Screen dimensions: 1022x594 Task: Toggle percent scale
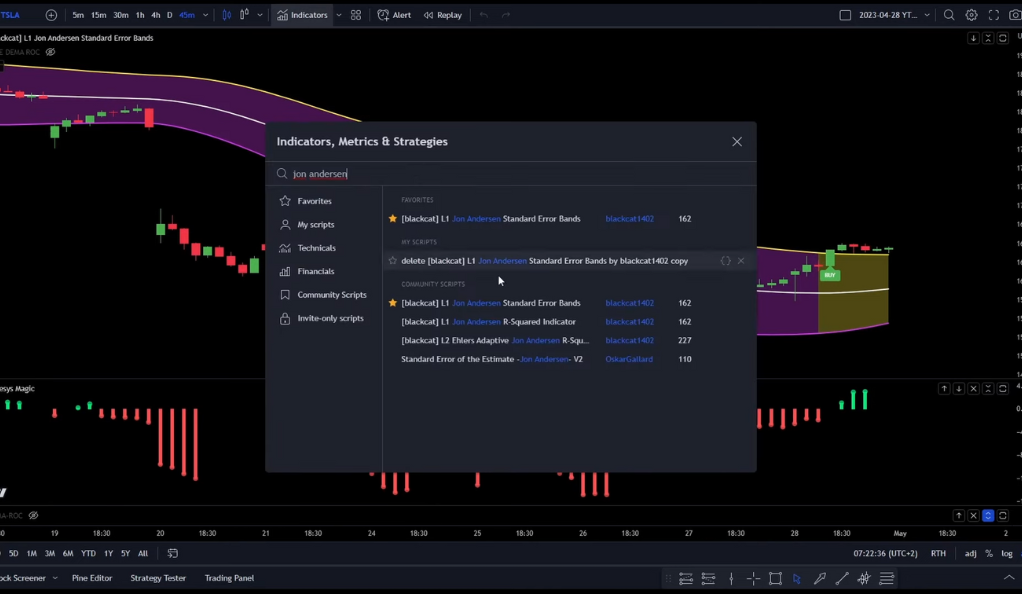point(989,554)
